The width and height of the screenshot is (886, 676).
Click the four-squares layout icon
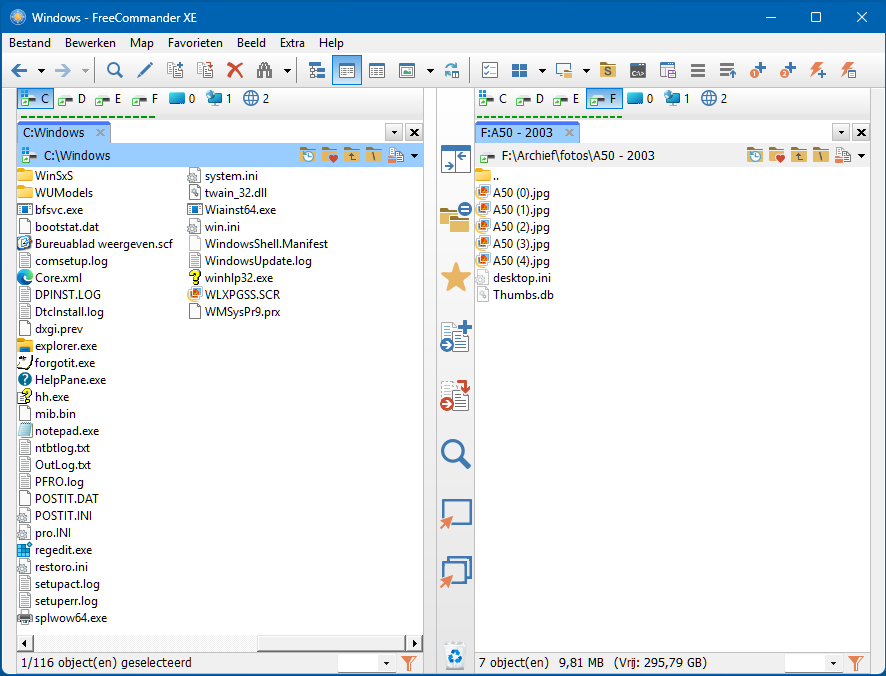click(519, 71)
